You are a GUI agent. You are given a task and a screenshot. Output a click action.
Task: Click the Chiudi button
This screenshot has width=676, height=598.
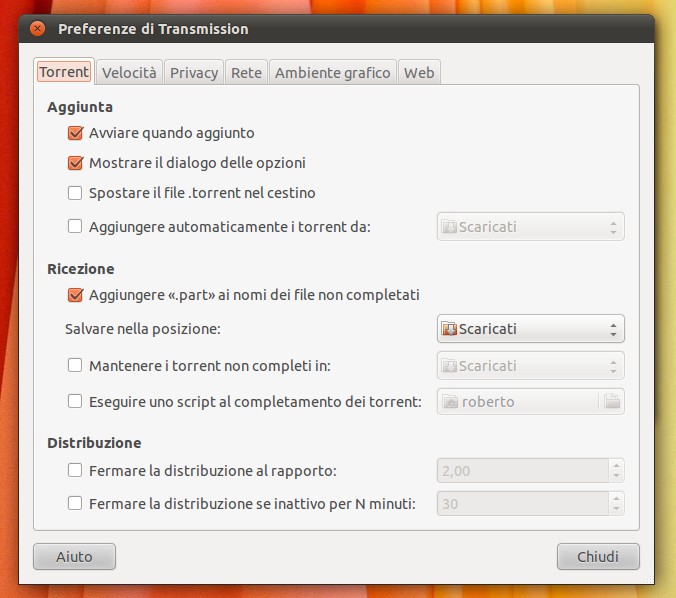(x=598, y=557)
